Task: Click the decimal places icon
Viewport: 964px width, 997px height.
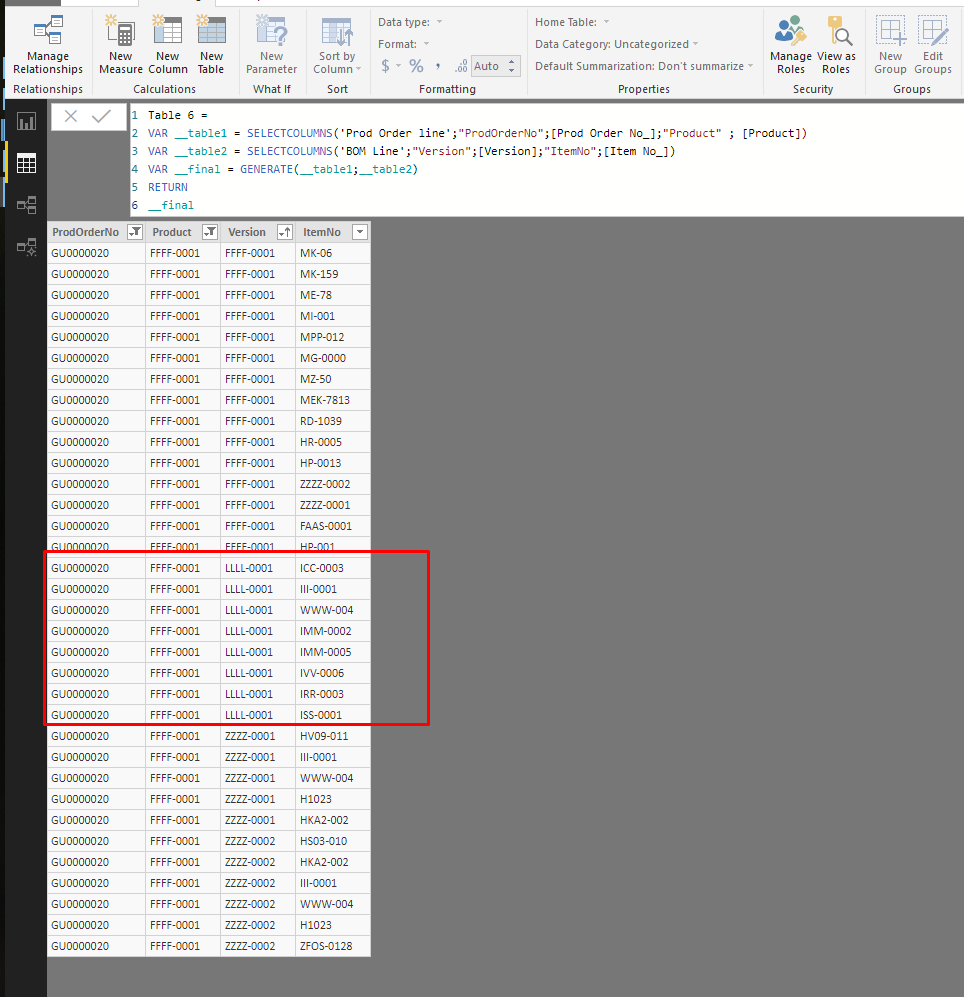Action: [461, 65]
